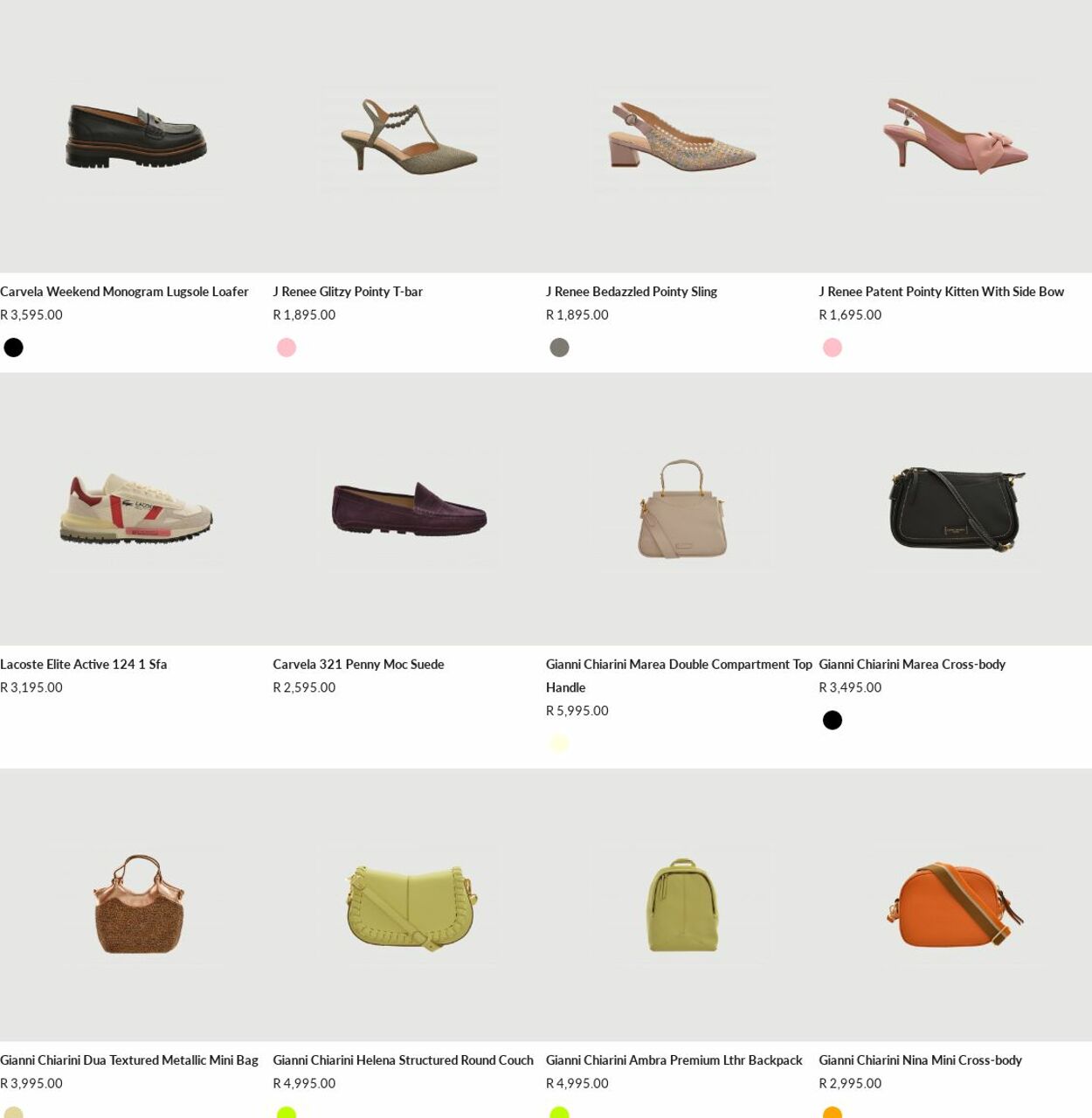View the Helena Structured Round Couch bag photo
This screenshot has width=1092, height=1118.
[x=409, y=905]
